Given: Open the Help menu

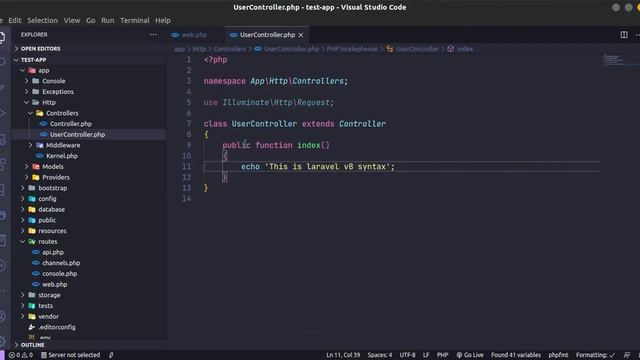Looking at the screenshot, I should [163, 20].
